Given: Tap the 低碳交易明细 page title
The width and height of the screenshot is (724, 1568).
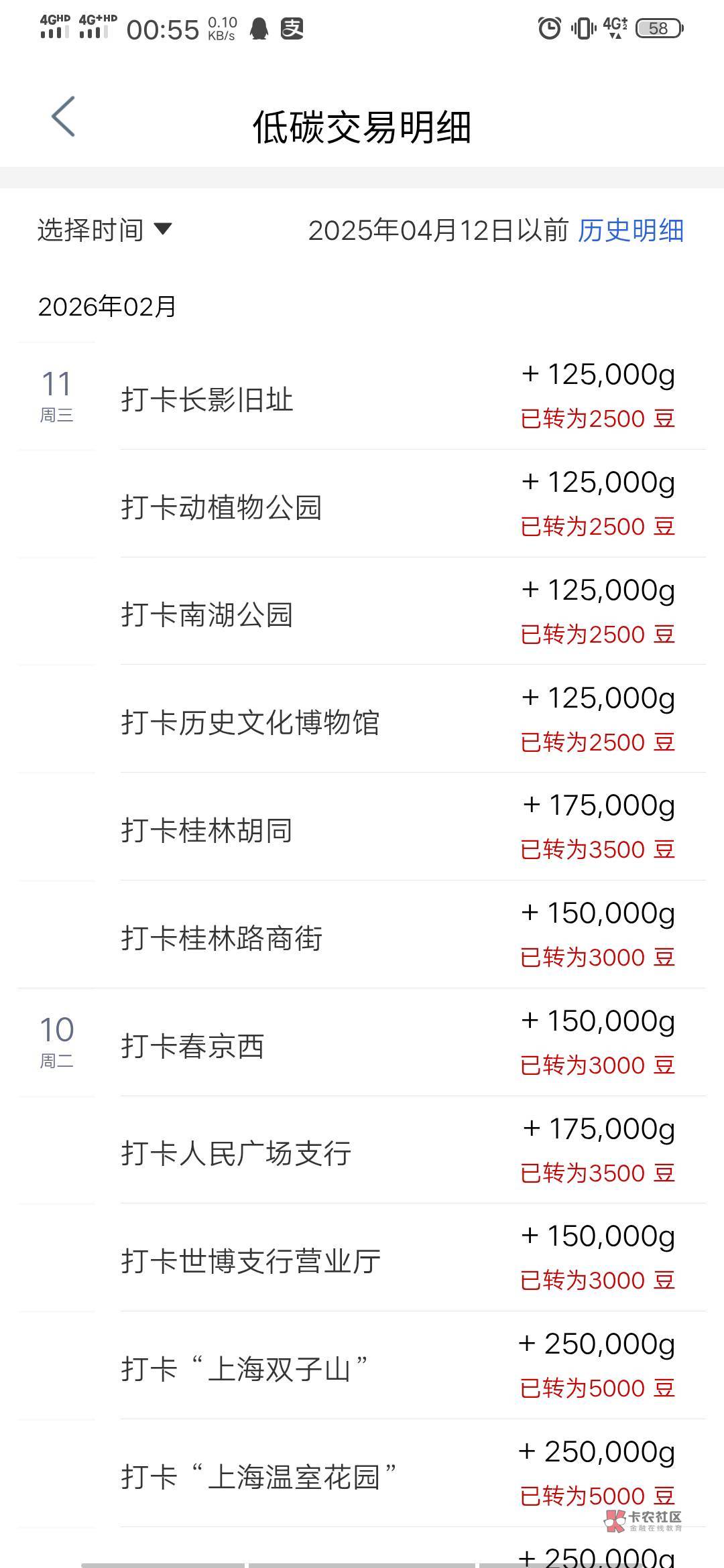Looking at the screenshot, I should 362,127.
